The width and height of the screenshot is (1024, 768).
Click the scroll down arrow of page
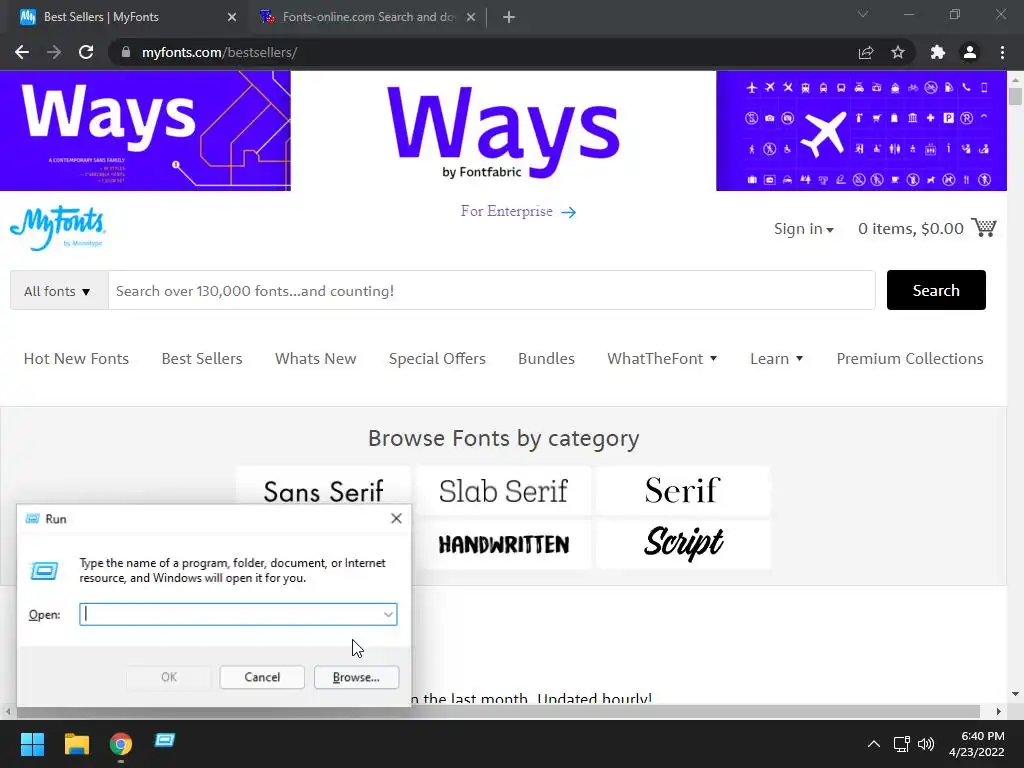[x=1015, y=694]
